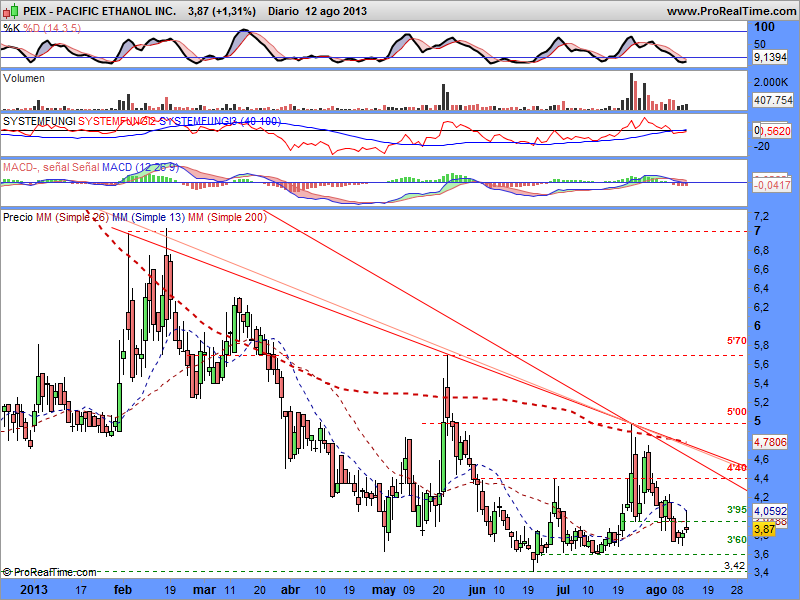Click the abr month label
This screenshot has width=800, height=600.
(x=290, y=590)
